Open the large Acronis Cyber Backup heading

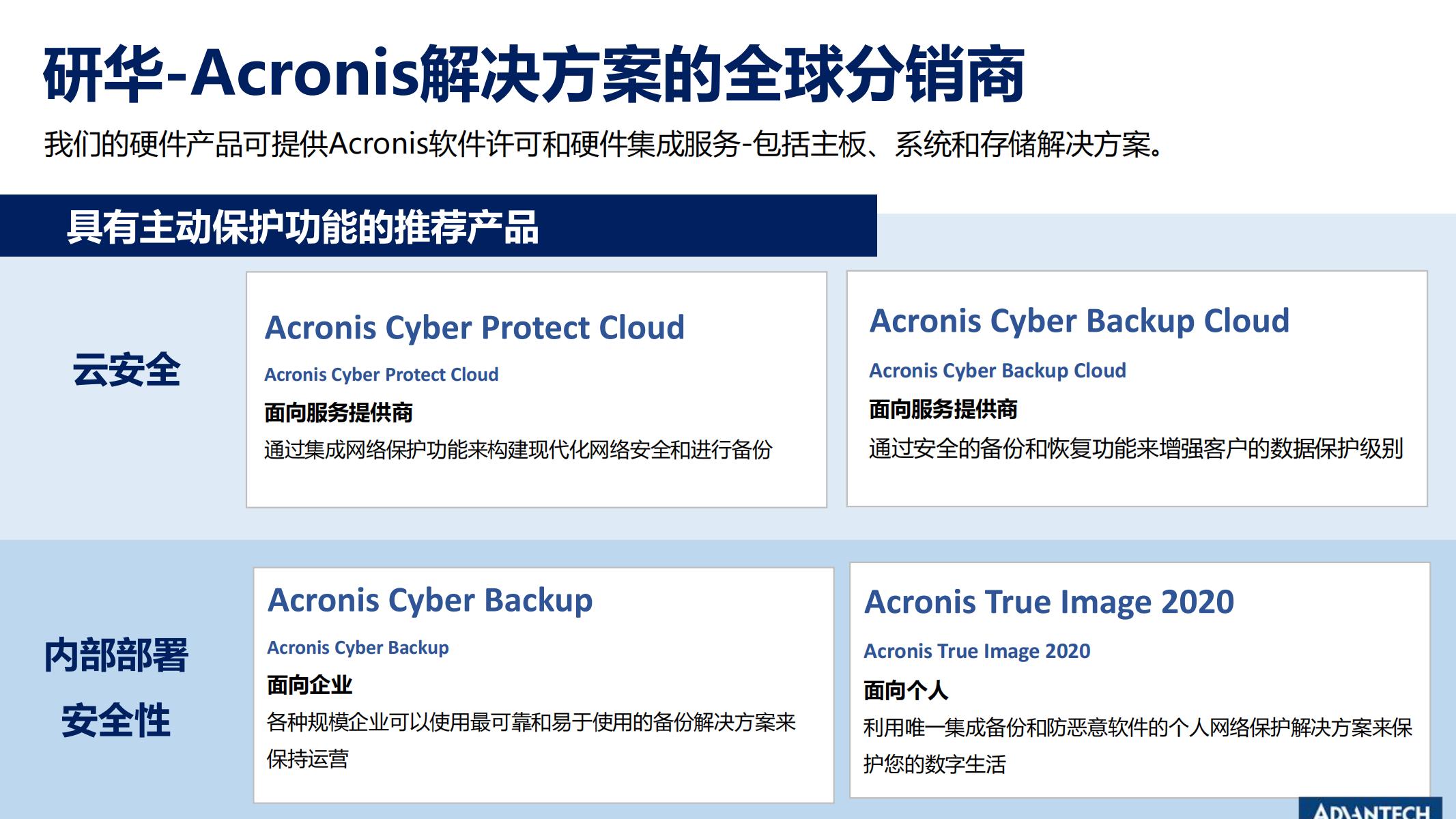click(430, 601)
